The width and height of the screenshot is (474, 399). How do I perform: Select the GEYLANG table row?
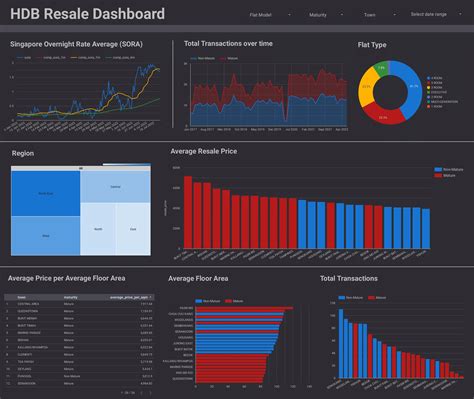coord(79,369)
